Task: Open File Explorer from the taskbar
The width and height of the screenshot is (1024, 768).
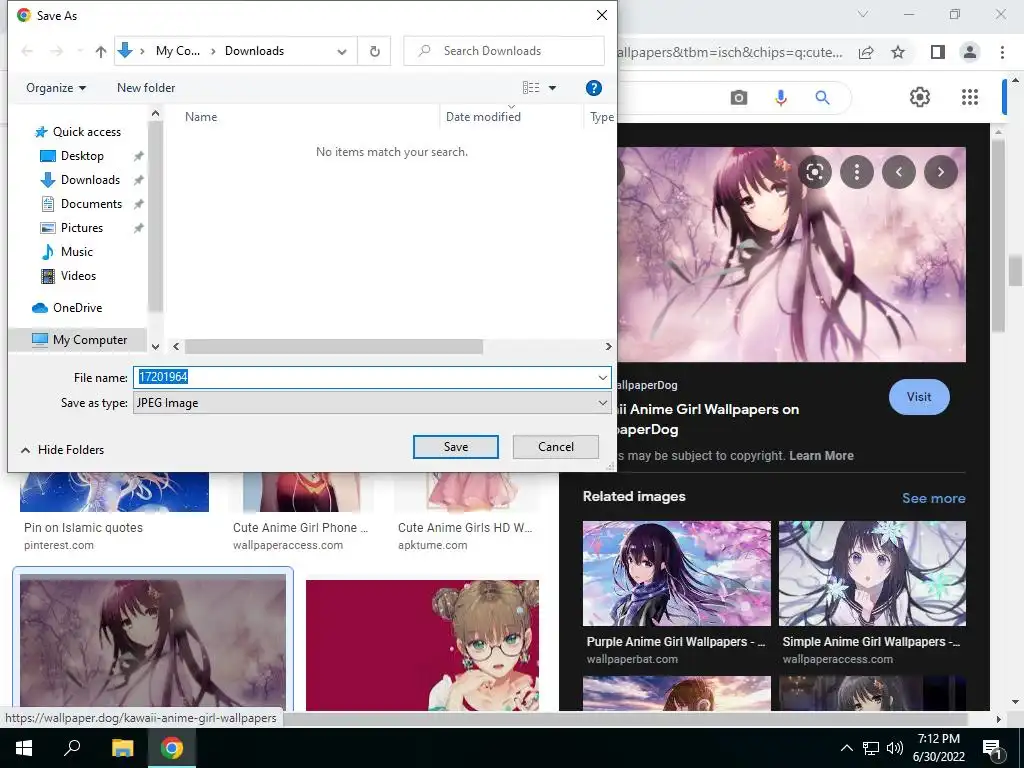Action: [x=122, y=748]
